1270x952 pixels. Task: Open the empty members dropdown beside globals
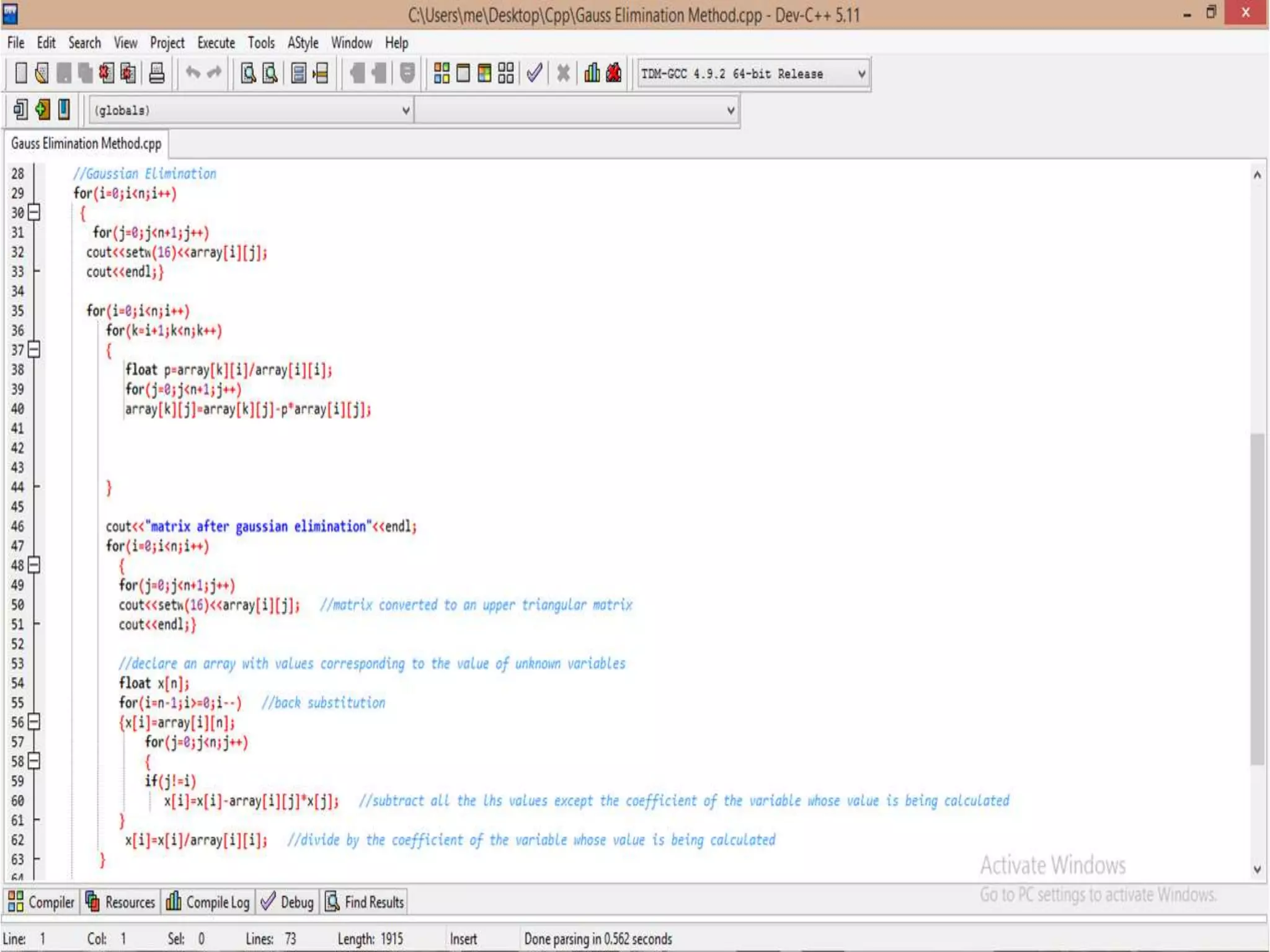pos(730,110)
